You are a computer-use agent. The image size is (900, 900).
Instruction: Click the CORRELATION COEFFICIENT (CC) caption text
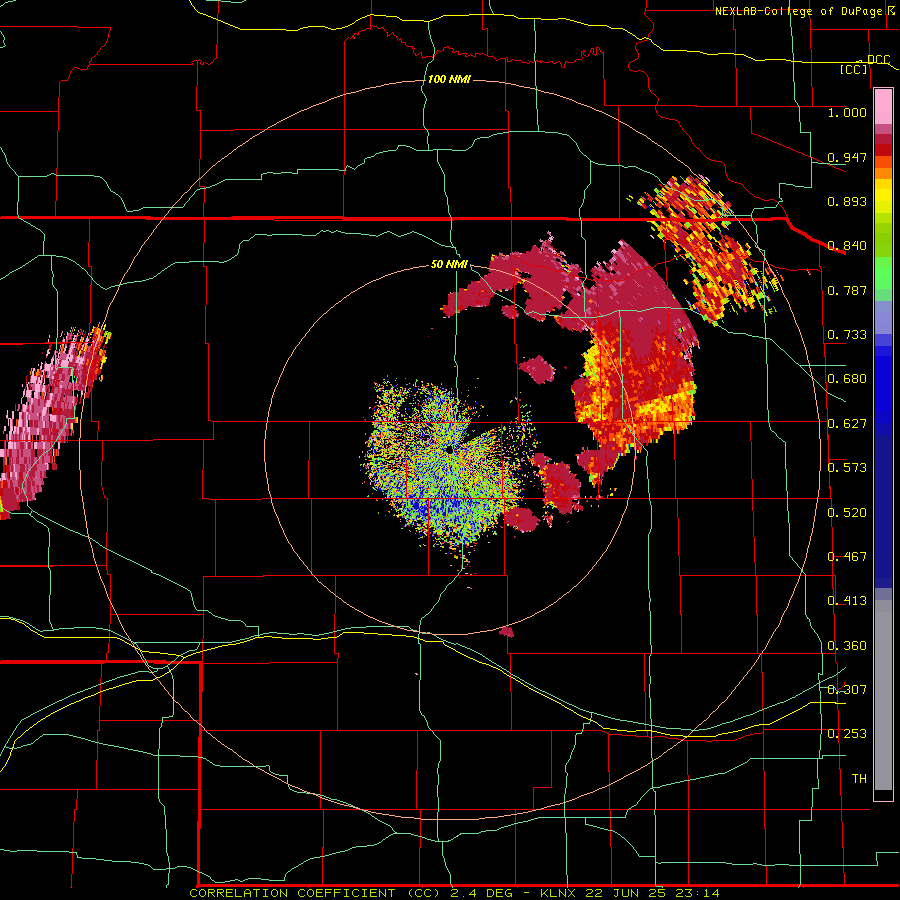coord(315,893)
